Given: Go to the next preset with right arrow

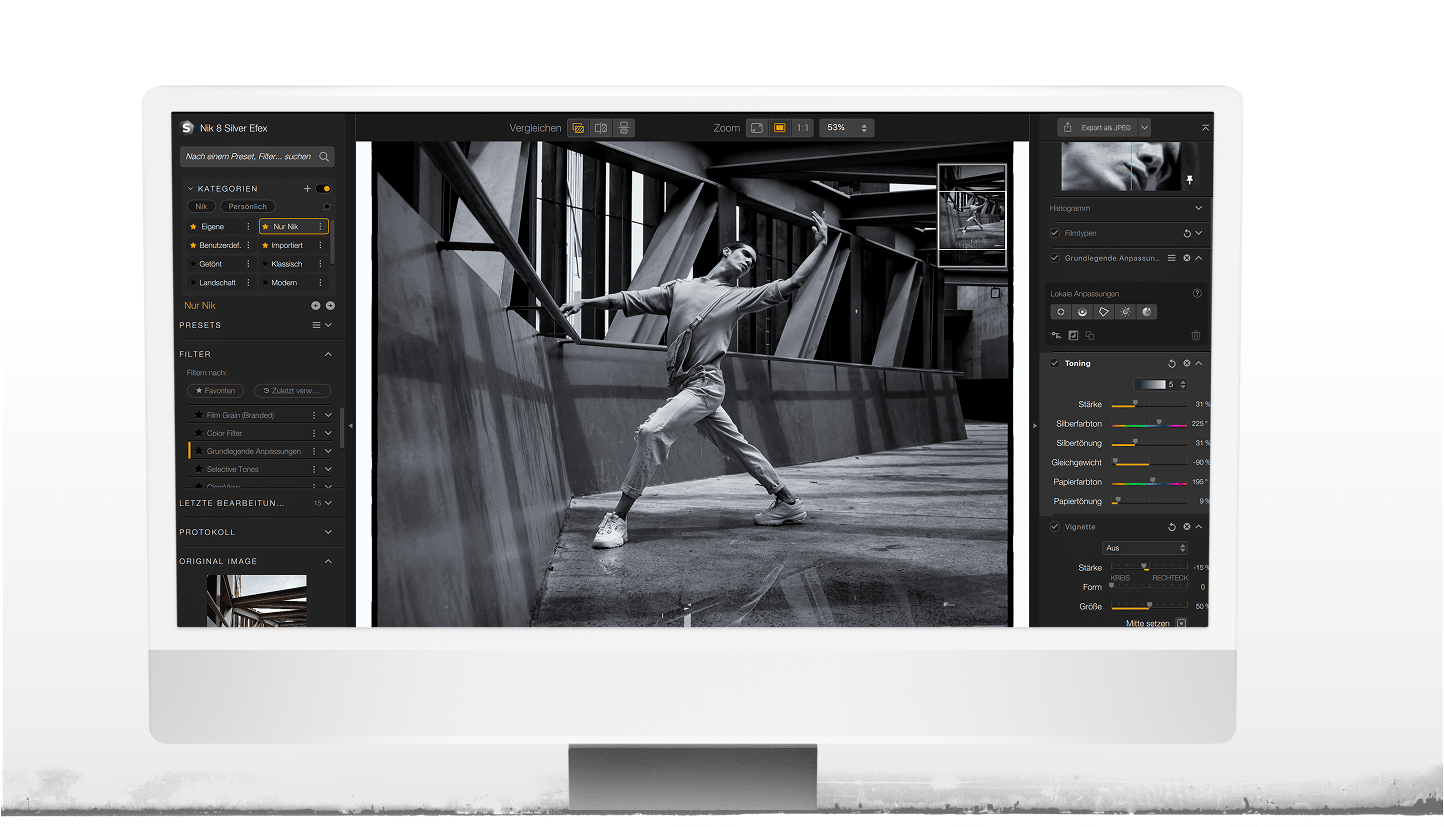Looking at the screenshot, I should pyautogui.click(x=330, y=306).
